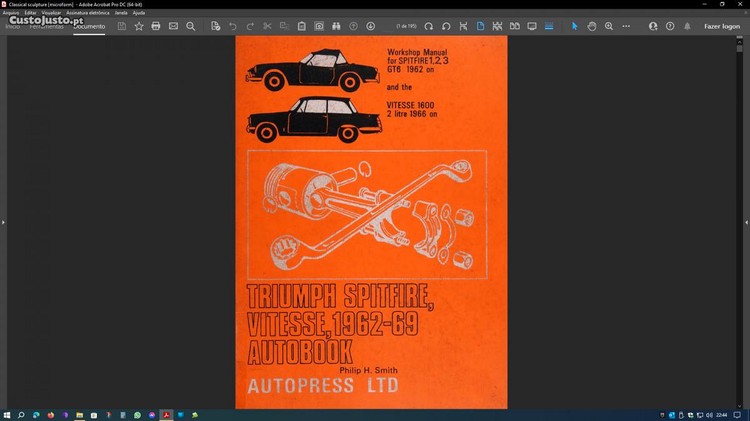This screenshot has width=750, height=421.
Task: Open the search magnifier tool
Action: click(191, 26)
